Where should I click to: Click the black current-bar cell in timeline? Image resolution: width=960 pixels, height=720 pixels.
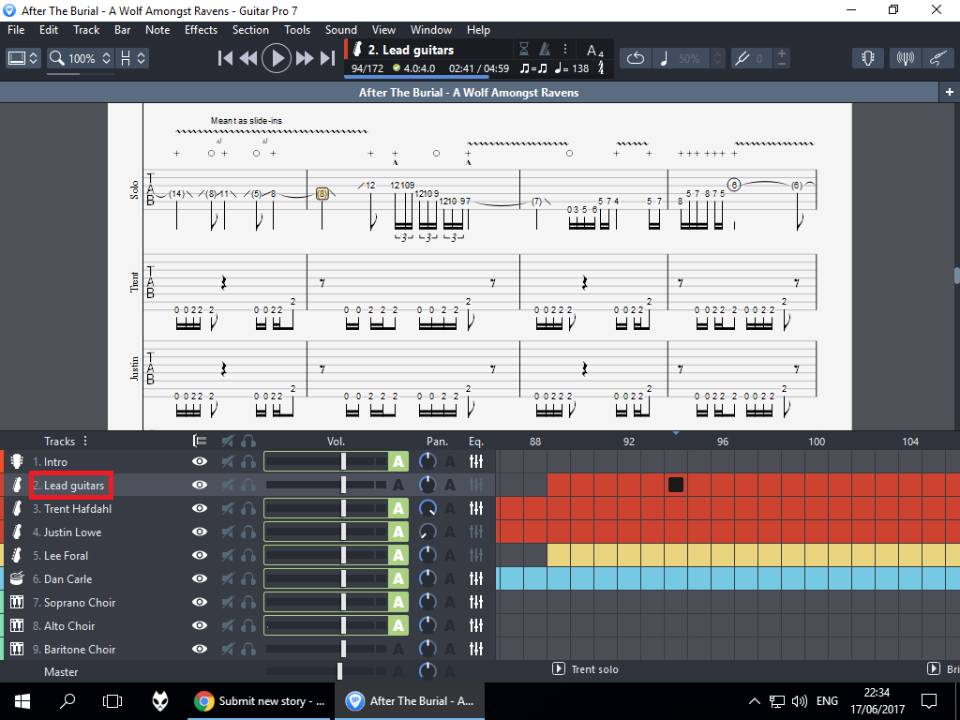coord(676,485)
